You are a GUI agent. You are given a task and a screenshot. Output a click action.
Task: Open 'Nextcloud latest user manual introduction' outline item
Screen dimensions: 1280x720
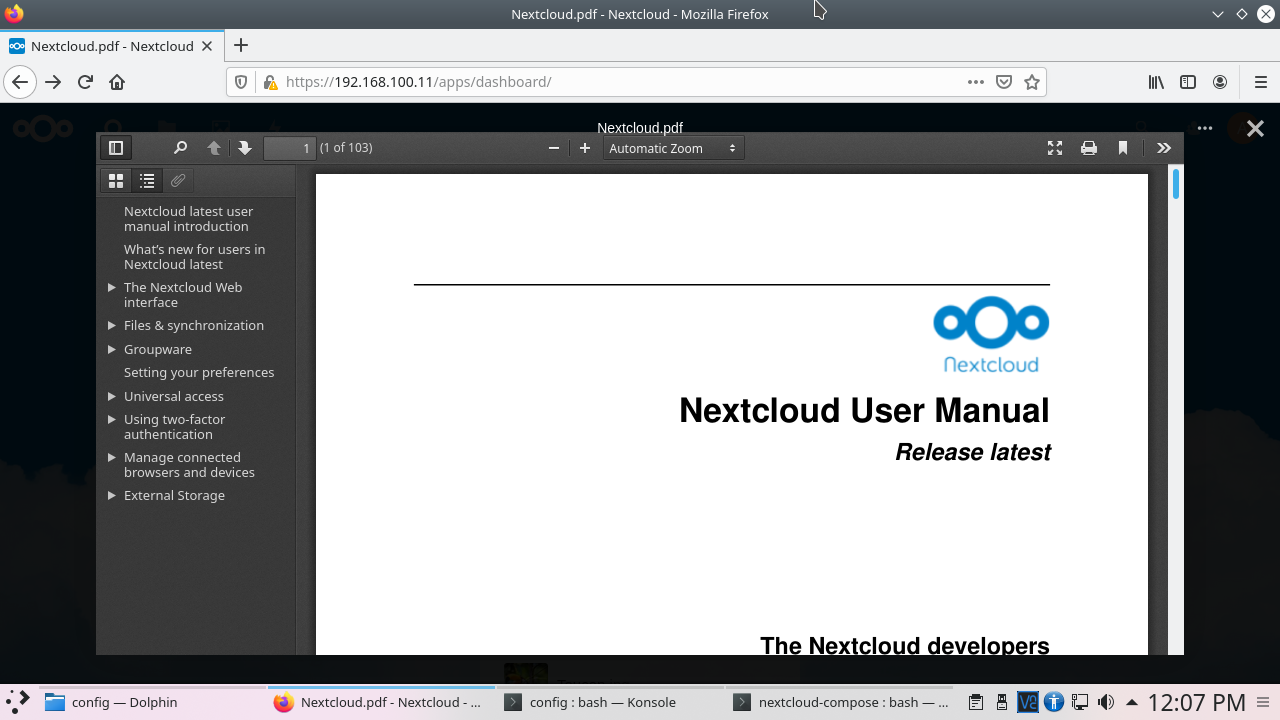188,219
